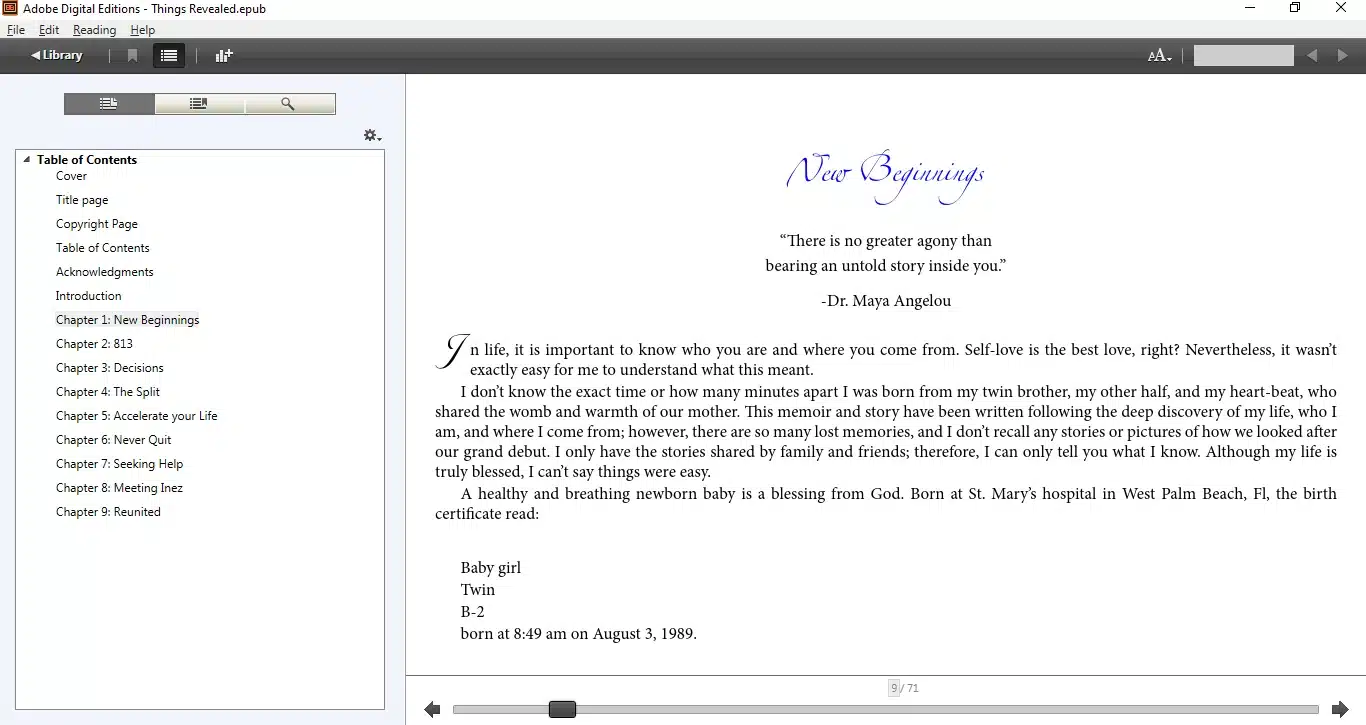The height and width of the screenshot is (725, 1366).
Task: Select Chapter 3: Decisions
Action: [x=110, y=368]
